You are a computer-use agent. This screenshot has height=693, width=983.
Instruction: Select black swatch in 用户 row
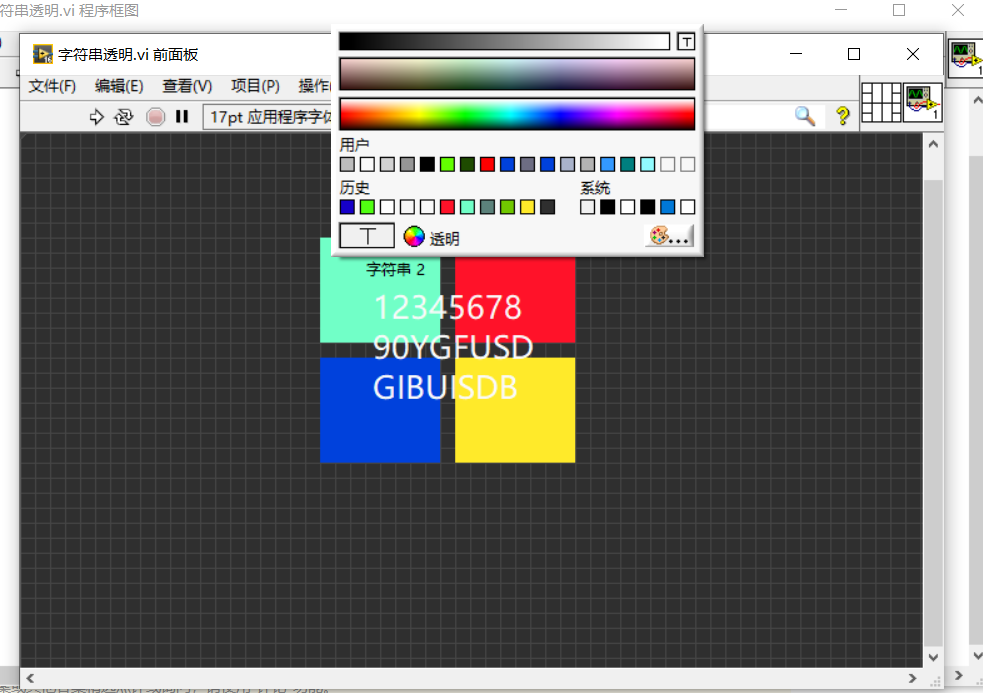coord(427,164)
